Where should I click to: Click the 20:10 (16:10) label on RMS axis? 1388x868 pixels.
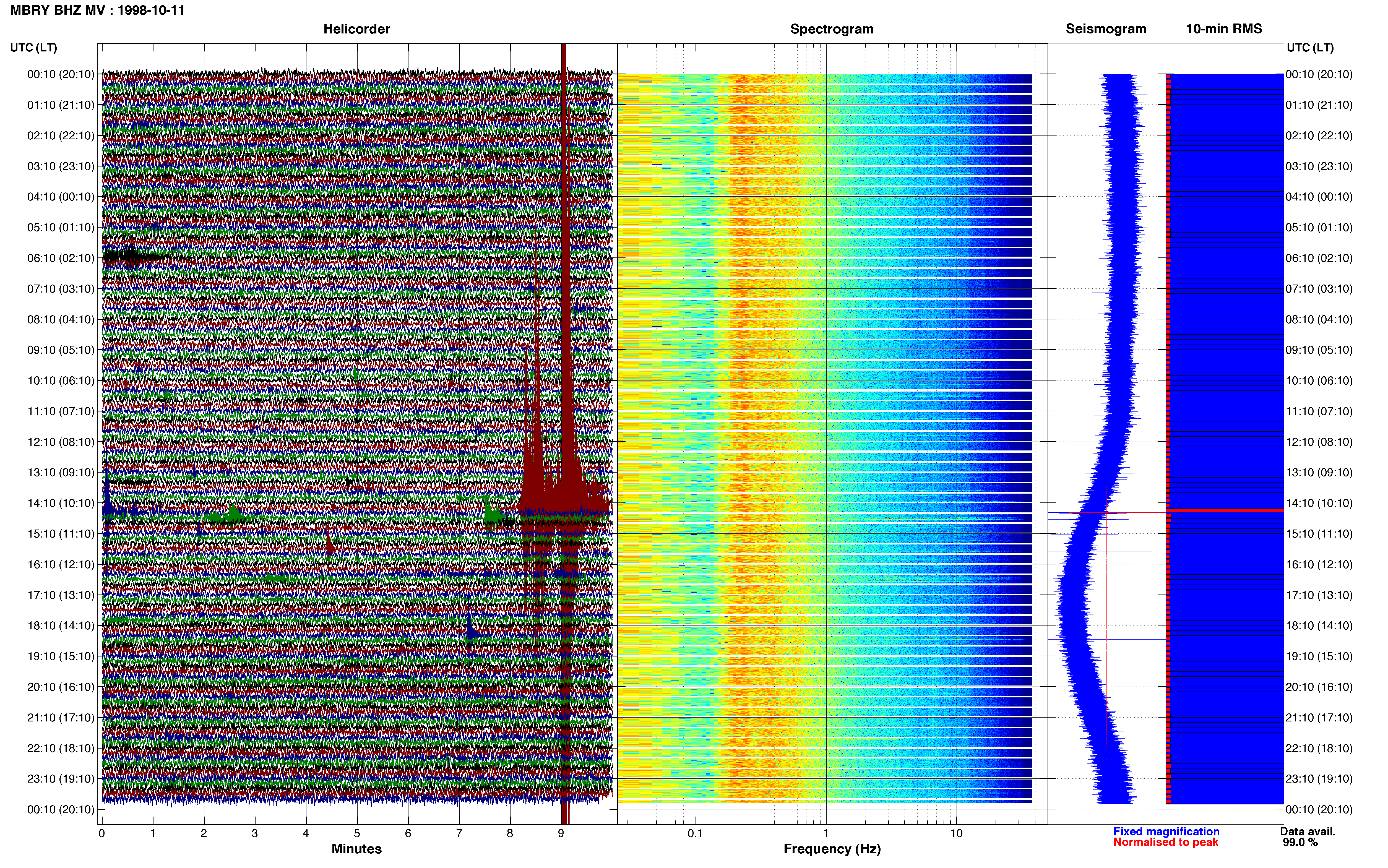point(1319,687)
